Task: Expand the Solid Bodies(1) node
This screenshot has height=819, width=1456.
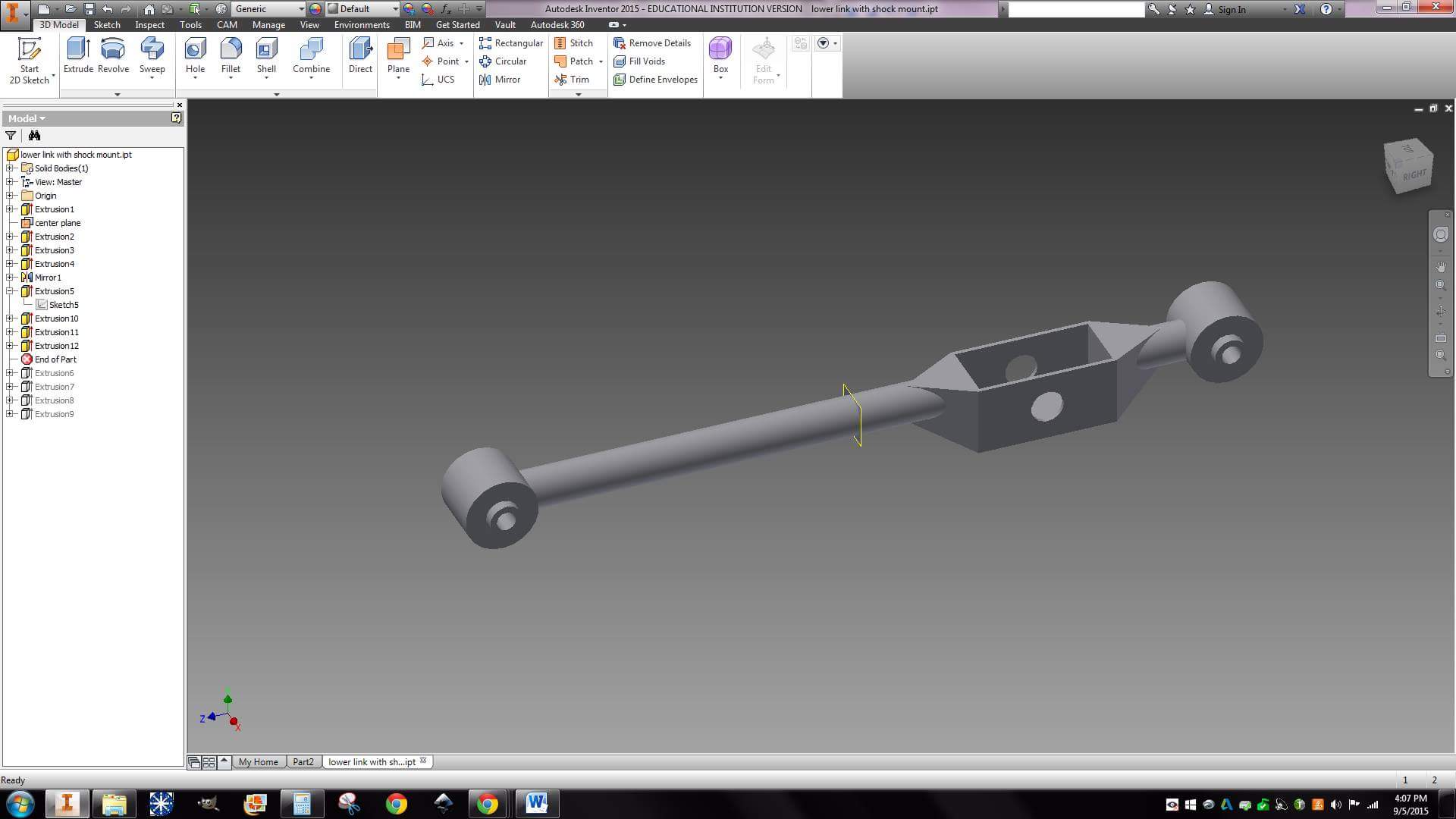Action: pos(11,168)
